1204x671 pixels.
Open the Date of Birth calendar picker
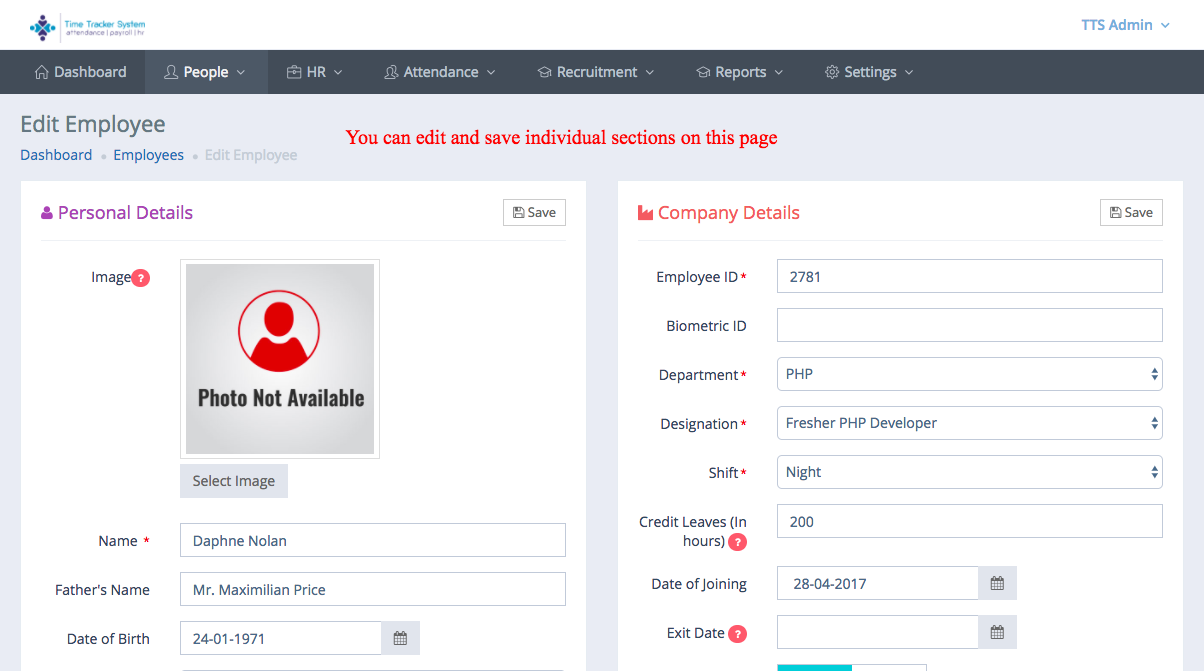(x=400, y=638)
